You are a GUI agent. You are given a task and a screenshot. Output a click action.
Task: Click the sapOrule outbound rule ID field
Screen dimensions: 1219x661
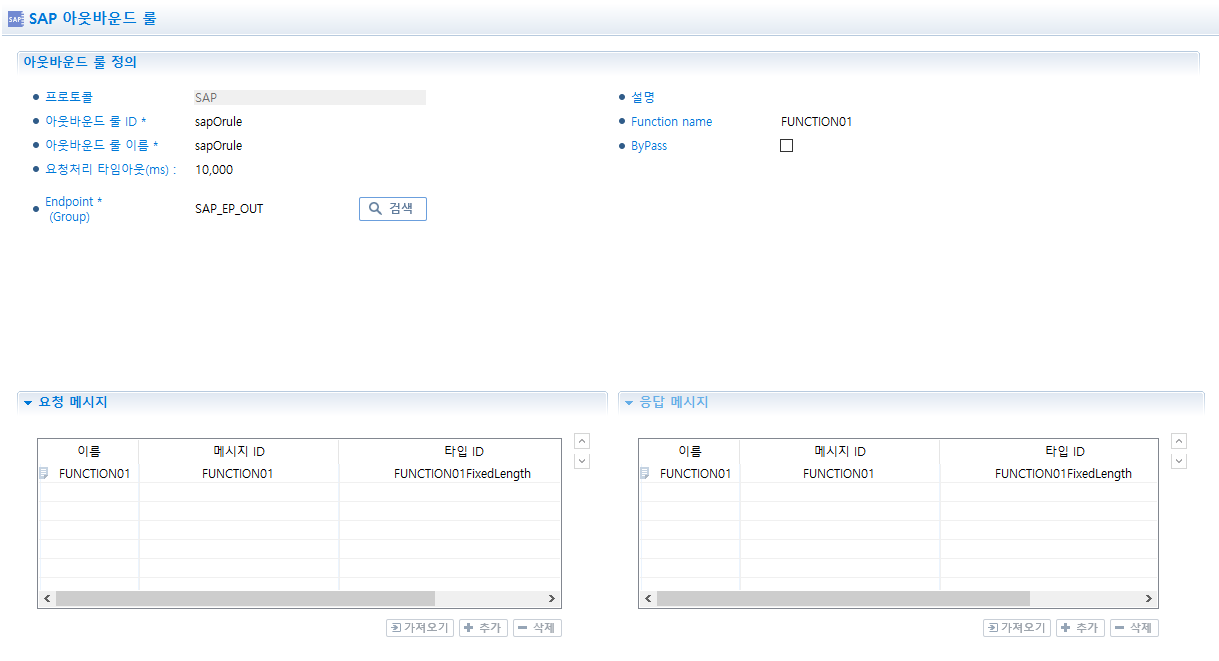[x=217, y=121]
